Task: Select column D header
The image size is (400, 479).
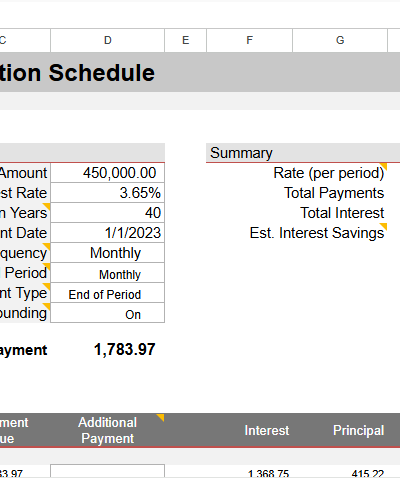Action: click(x=107, y=40)
